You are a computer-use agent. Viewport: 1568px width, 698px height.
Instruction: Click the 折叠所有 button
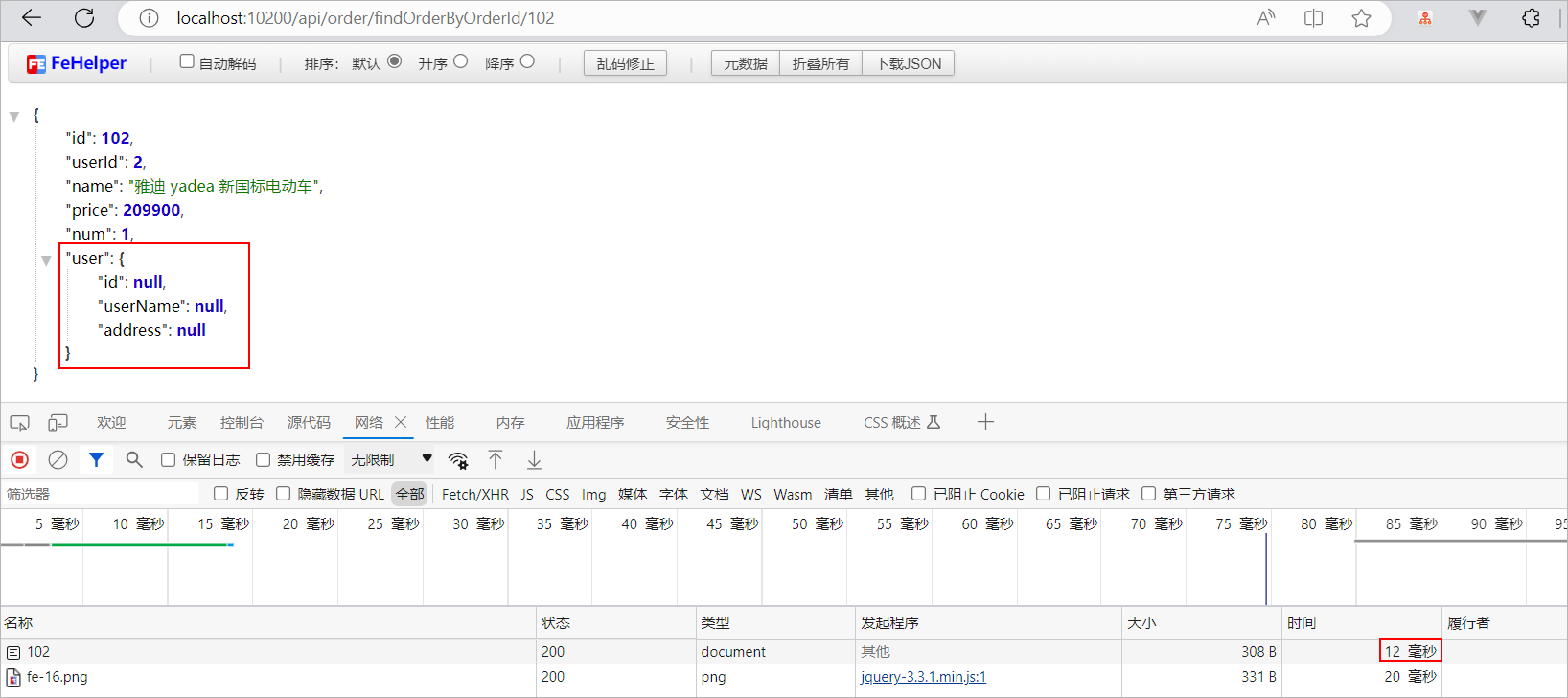click(820, 63)
